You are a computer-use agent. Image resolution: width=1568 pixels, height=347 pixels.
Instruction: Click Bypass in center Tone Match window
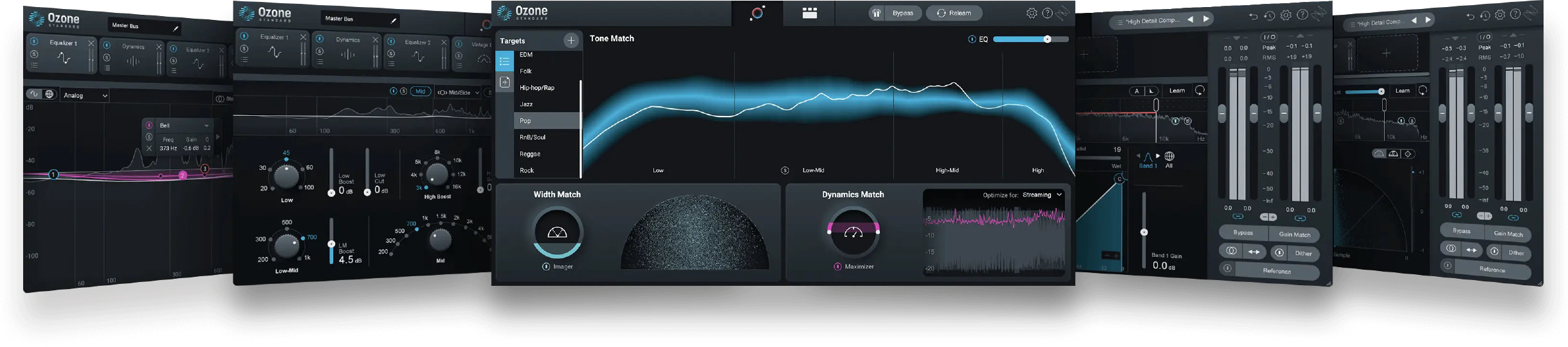(902, 13)
